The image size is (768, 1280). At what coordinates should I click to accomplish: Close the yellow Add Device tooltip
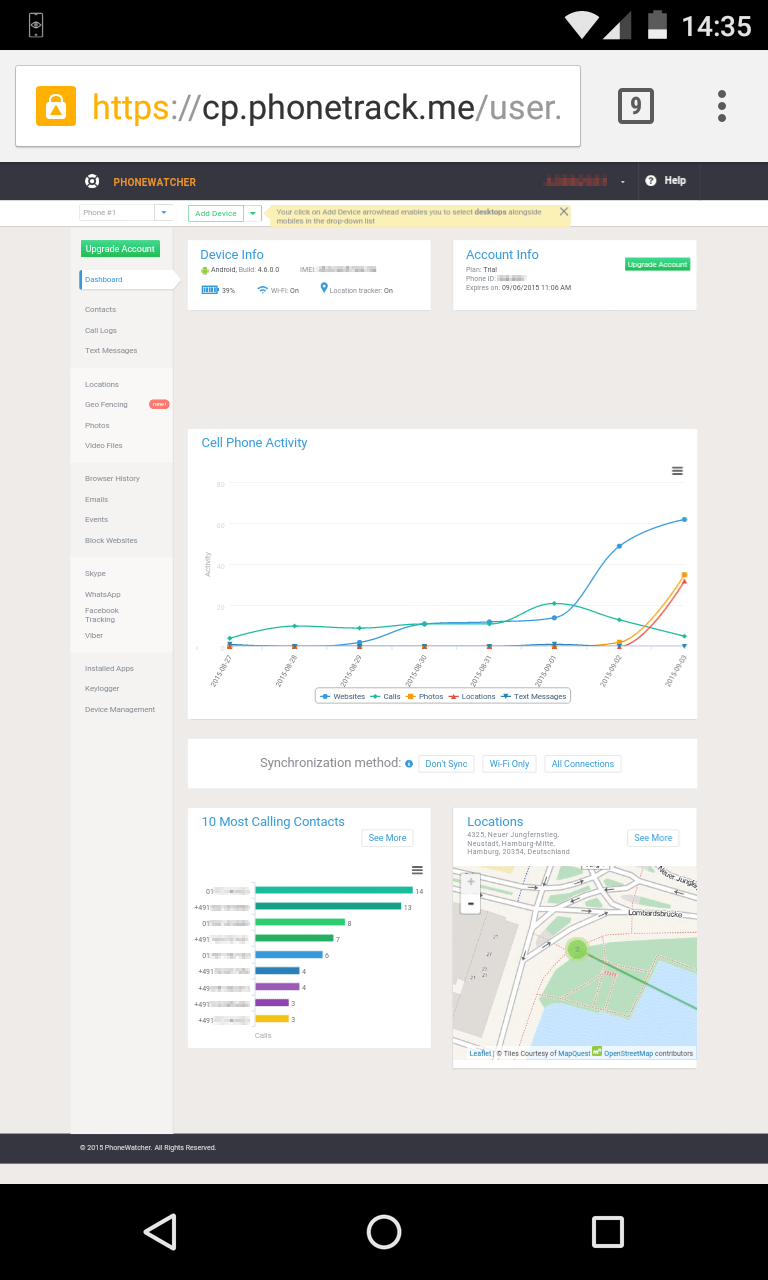[564, 212]
